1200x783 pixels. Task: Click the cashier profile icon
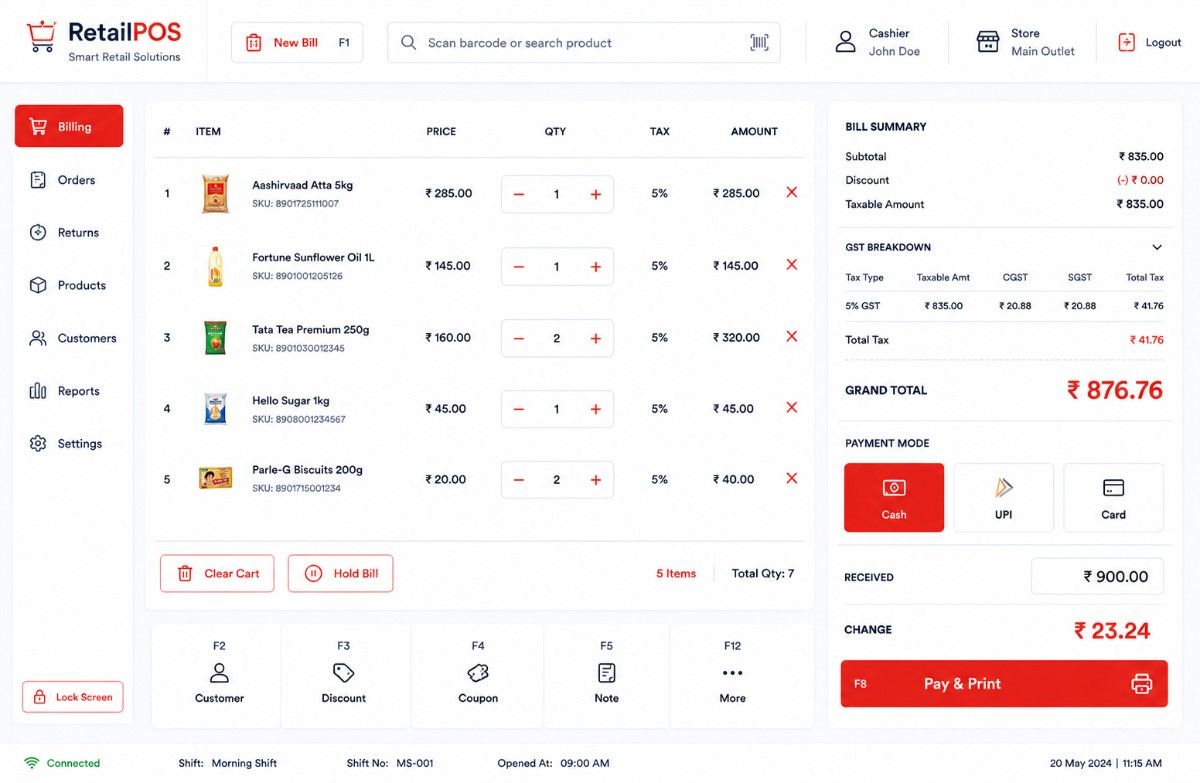pyautogui.click(x=846, y=42)
